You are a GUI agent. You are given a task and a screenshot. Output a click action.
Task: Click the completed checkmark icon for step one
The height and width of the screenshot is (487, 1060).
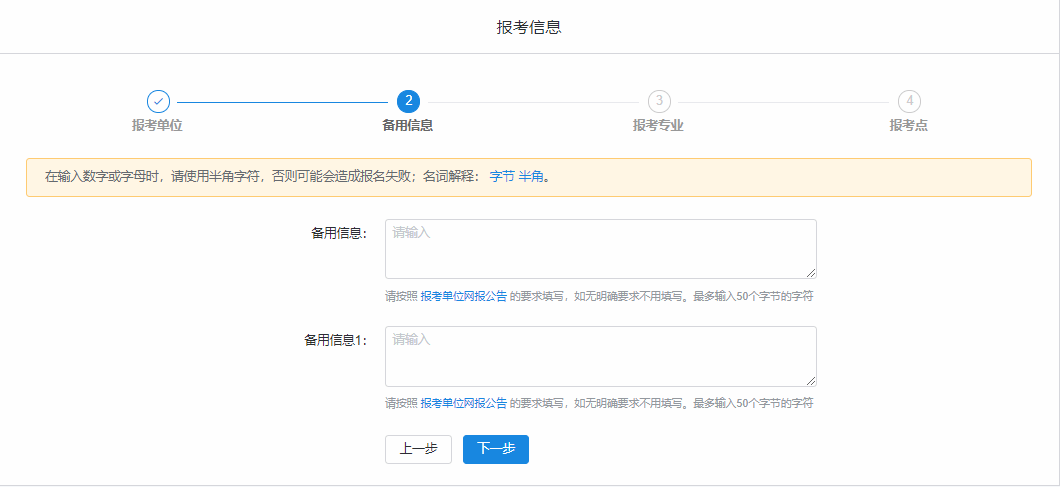click(x=158, y=101)
